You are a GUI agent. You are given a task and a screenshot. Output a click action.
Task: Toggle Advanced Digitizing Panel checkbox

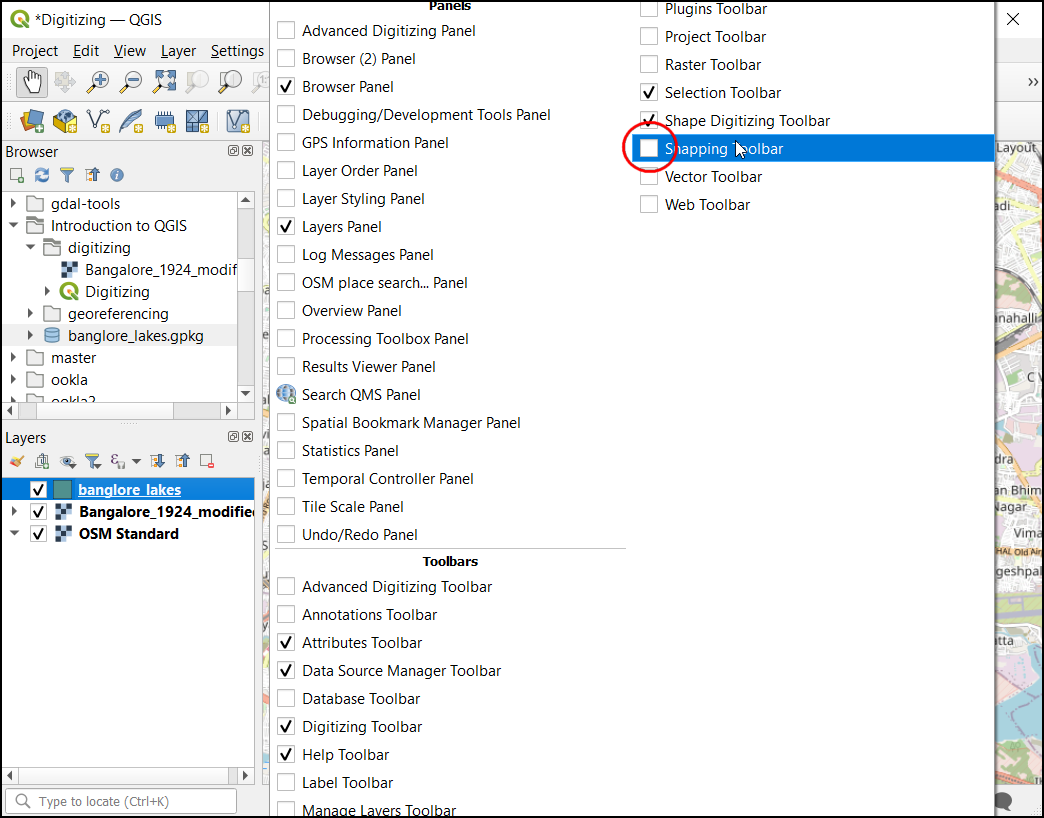[x=286, y=31]
